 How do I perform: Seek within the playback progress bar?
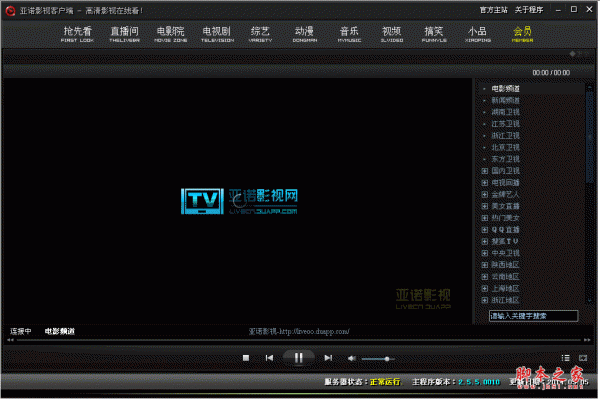[298, 340]
